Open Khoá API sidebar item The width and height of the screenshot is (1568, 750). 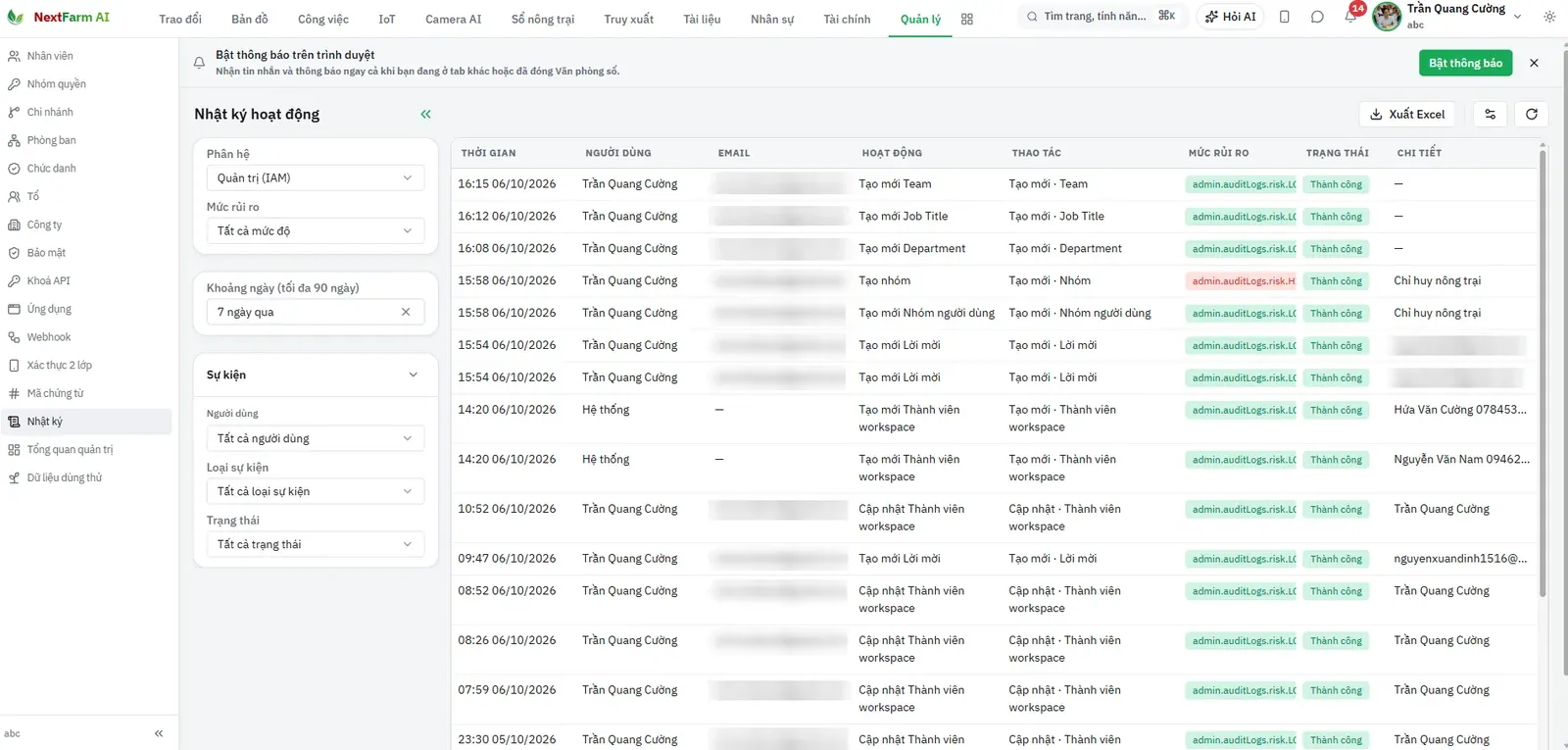(86, 280)
